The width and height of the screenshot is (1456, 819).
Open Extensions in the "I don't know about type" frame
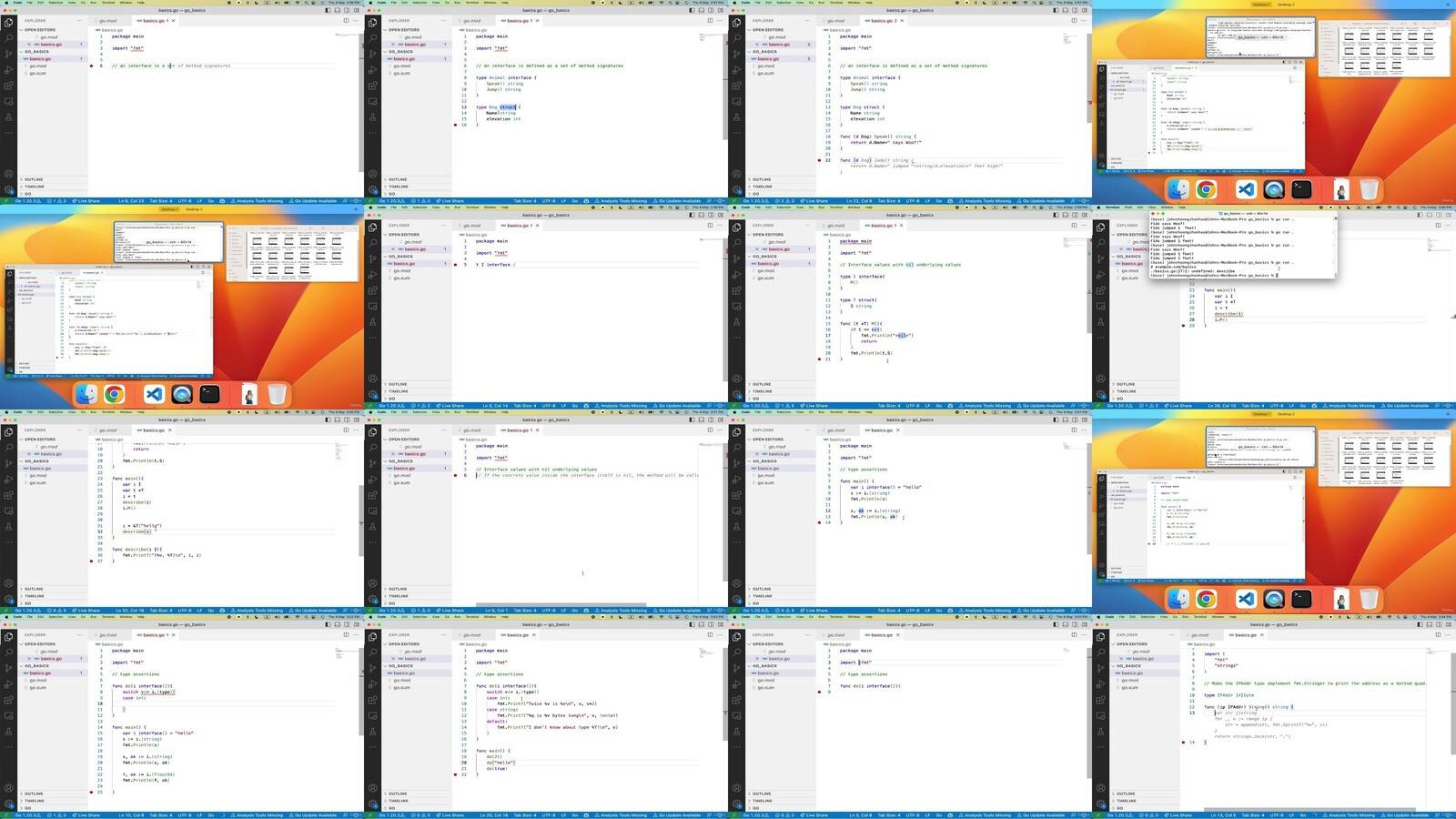coord(372,700)
